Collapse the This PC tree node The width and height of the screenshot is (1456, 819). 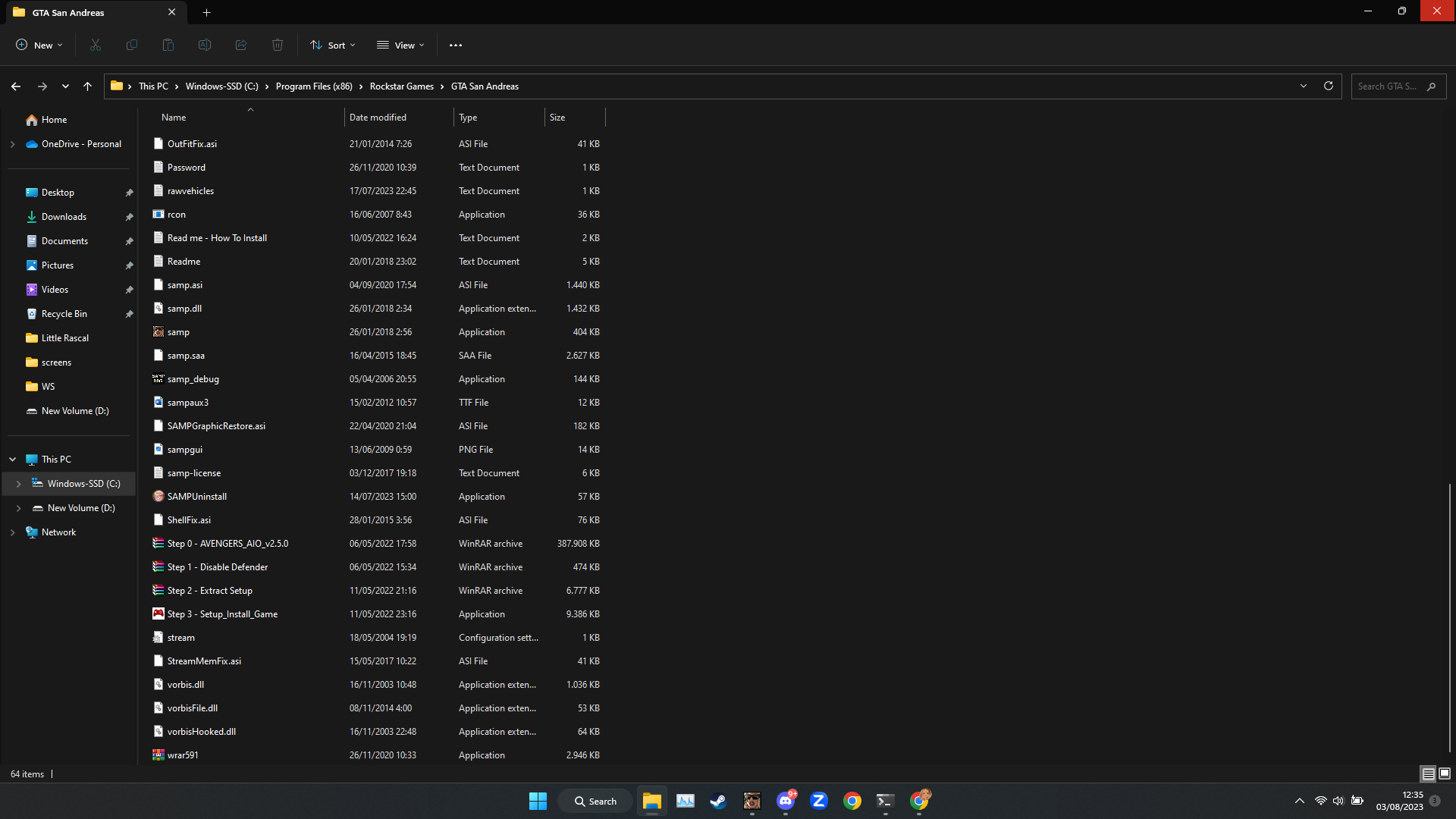tap(13, 460)
